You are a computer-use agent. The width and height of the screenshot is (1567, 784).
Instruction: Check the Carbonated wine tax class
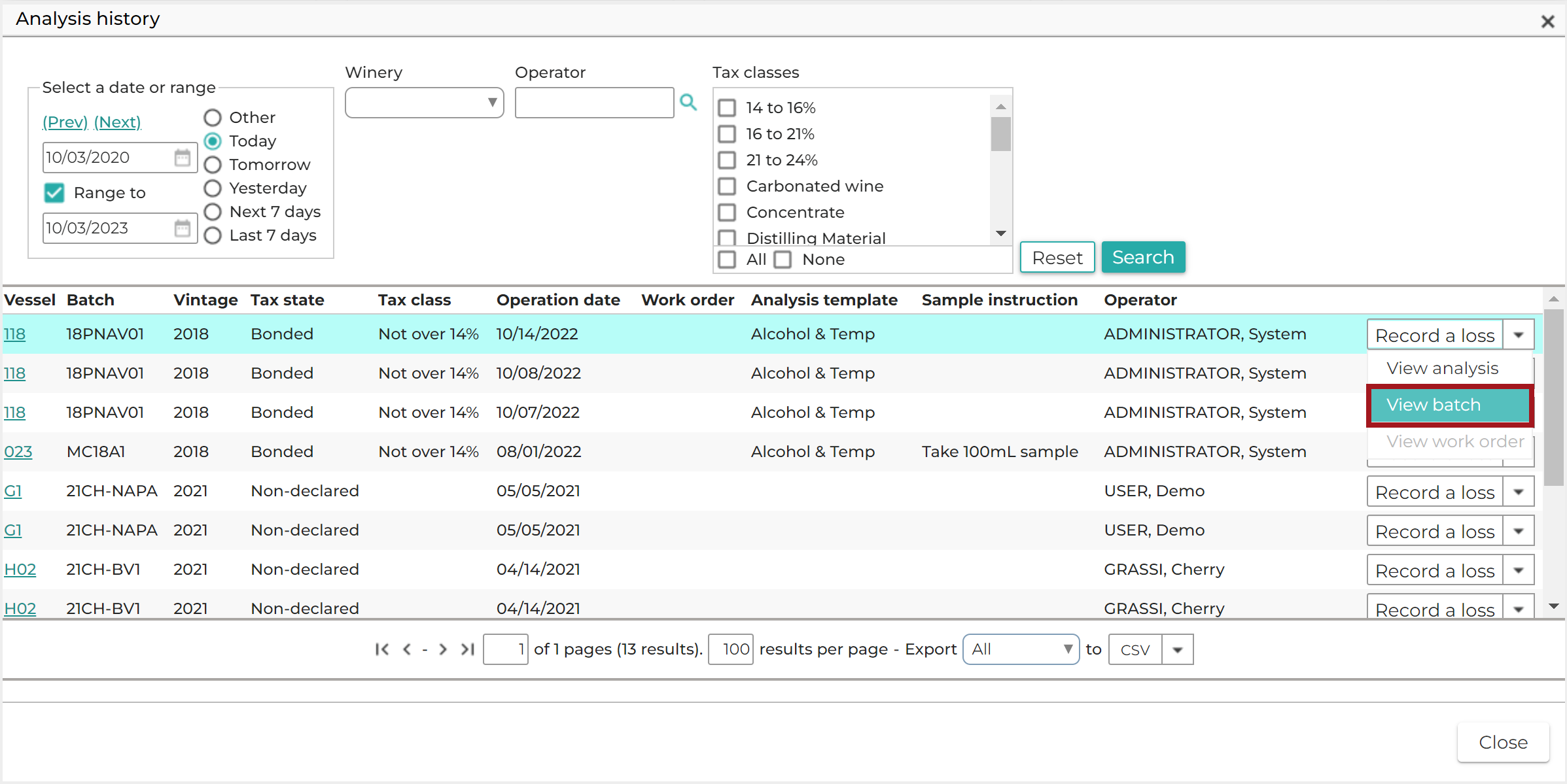pos(727,186)
